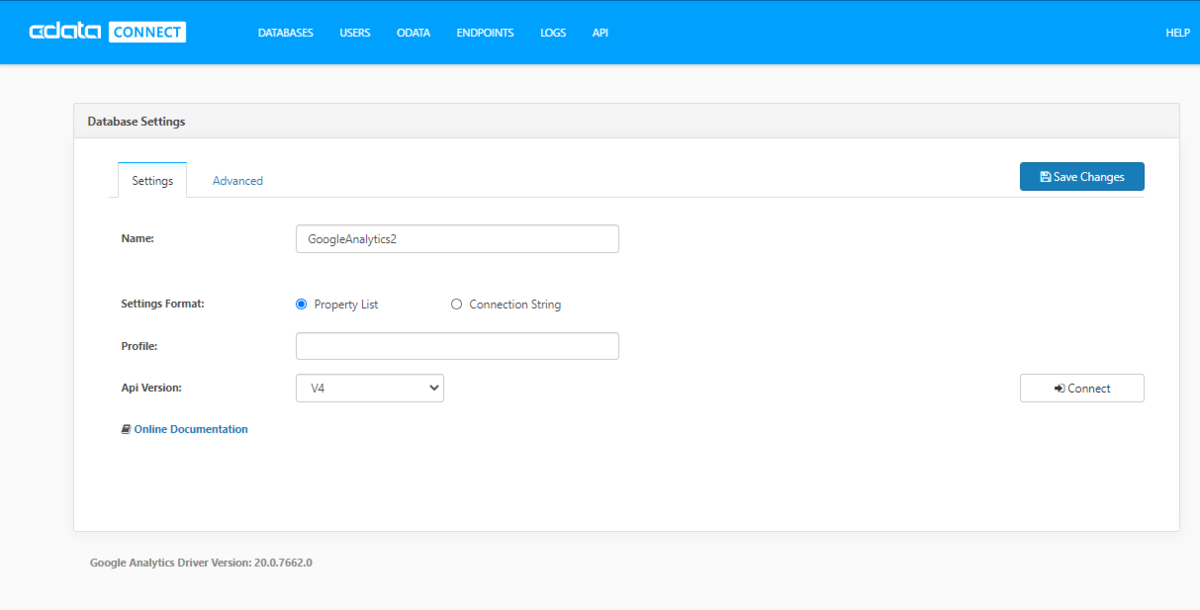Click the Google Analytics Driver Version text
The height and width of the screenshot is (610, 1200).
coord(201,562)
